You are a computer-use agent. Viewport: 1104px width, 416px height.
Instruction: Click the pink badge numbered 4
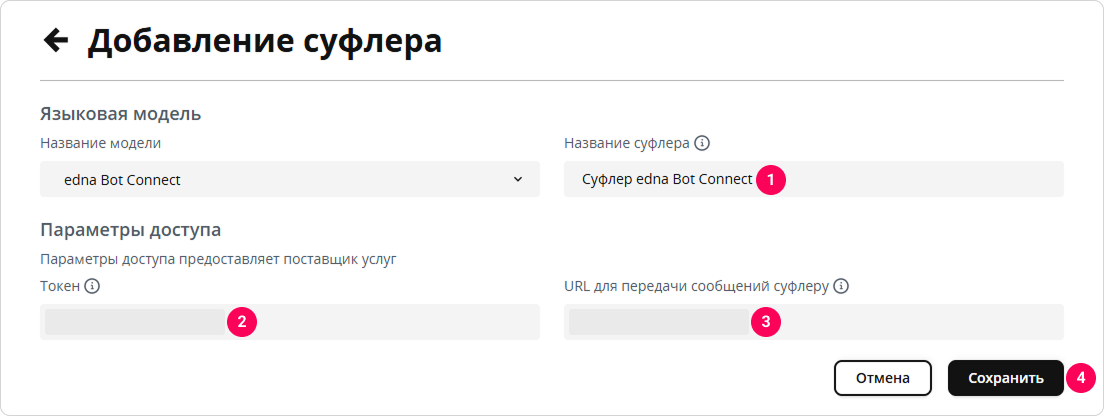tap(1081, 378)
